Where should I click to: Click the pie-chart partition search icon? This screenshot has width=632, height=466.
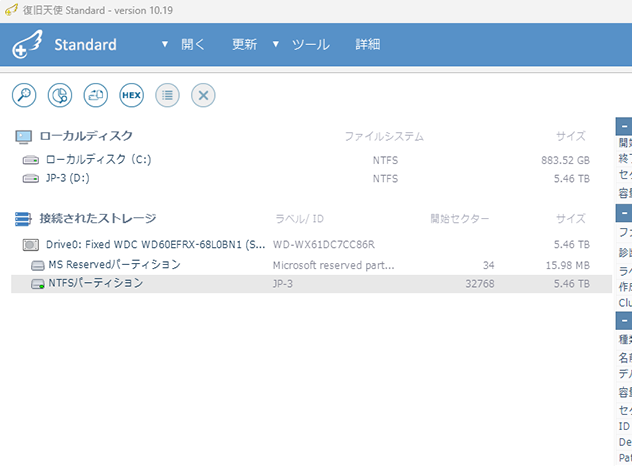point(60,95)
